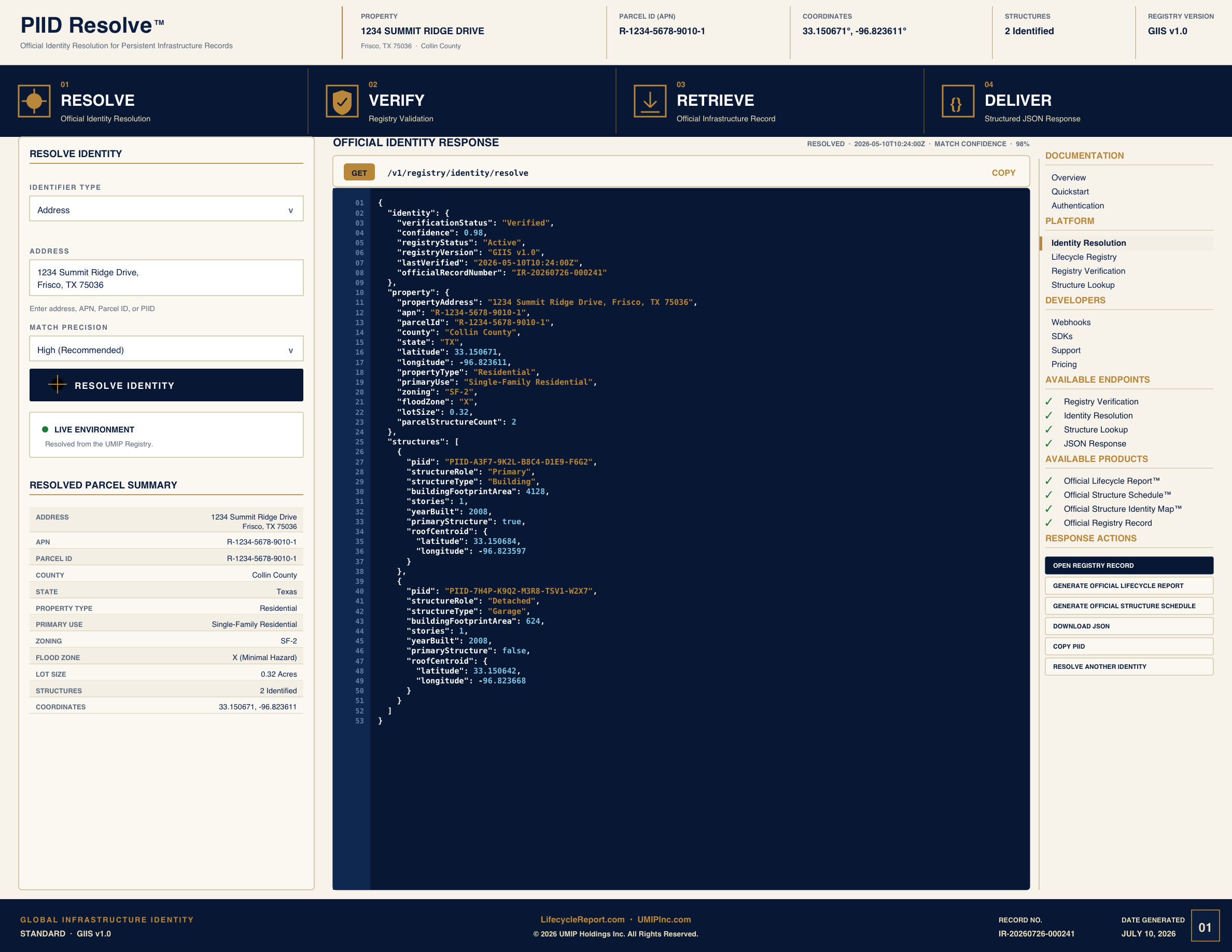Open SDKs developer page
The height and width of the screenshot is (952, 1232).
[1061, 337]
